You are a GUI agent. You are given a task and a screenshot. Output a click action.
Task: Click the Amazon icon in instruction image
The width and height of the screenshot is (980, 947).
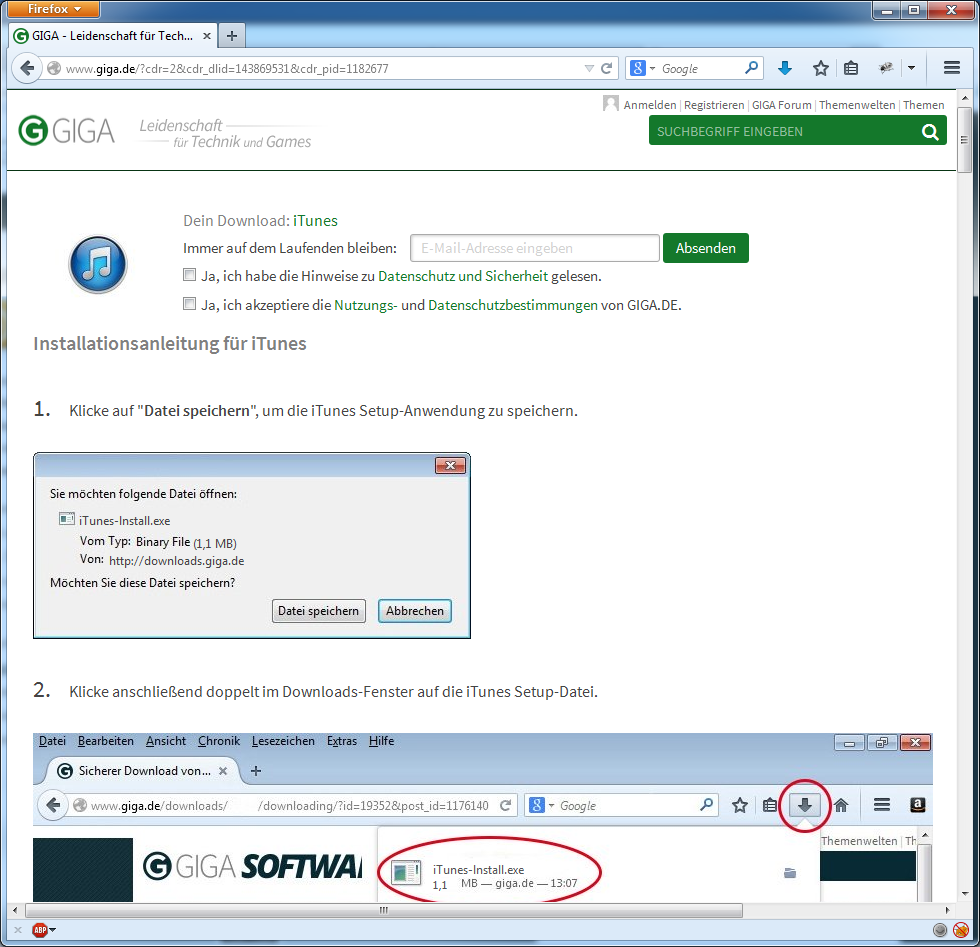(918, 805)
